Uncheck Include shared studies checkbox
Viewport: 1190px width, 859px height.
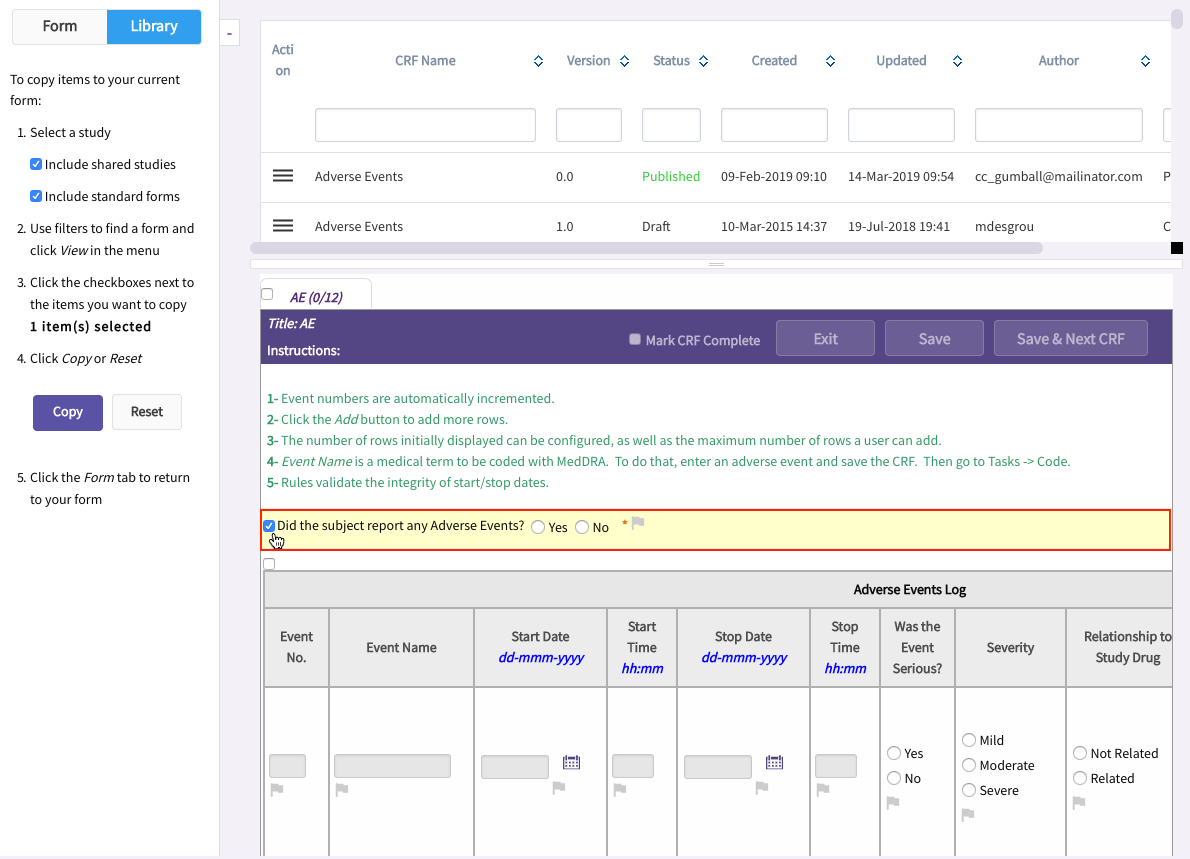[36, 164]
